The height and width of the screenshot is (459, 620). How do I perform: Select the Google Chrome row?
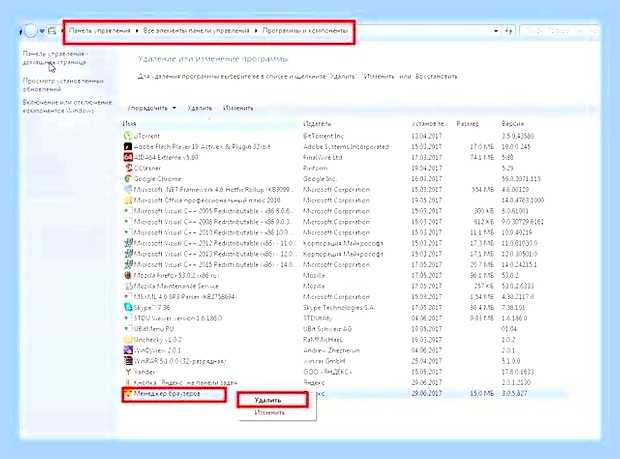[346, 179]
